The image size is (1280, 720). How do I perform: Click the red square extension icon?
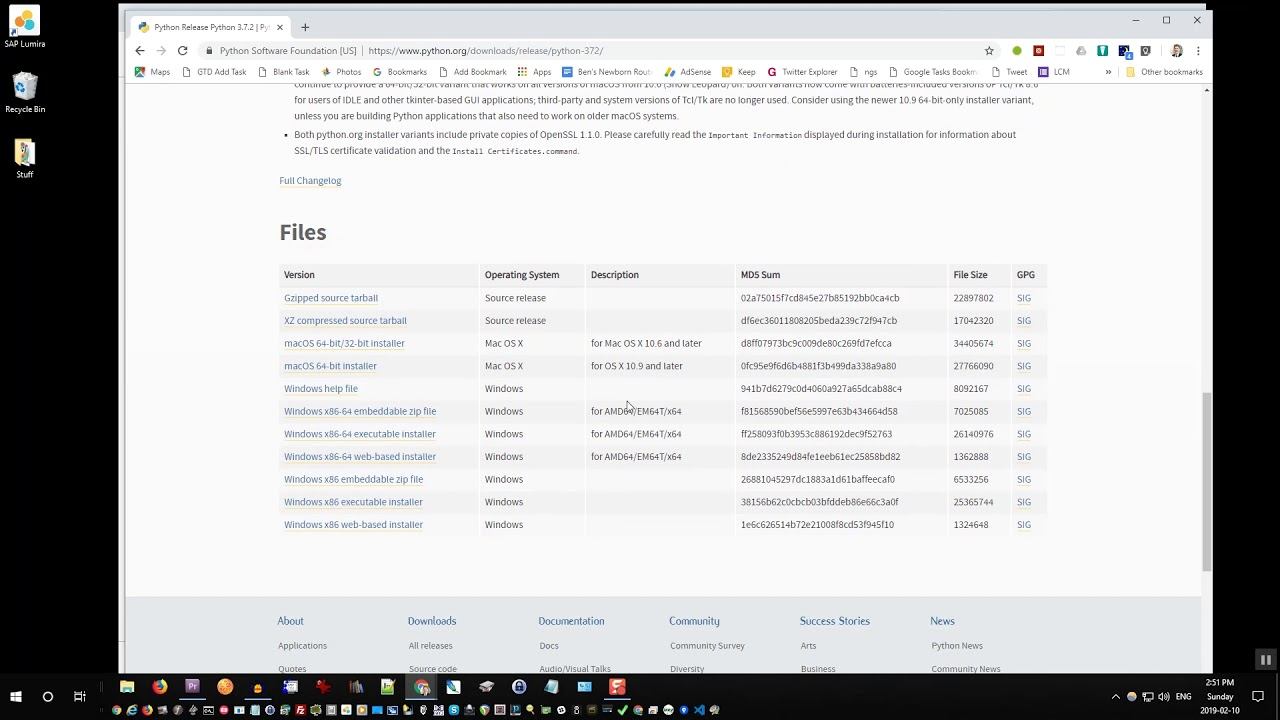pos(1038,51)
